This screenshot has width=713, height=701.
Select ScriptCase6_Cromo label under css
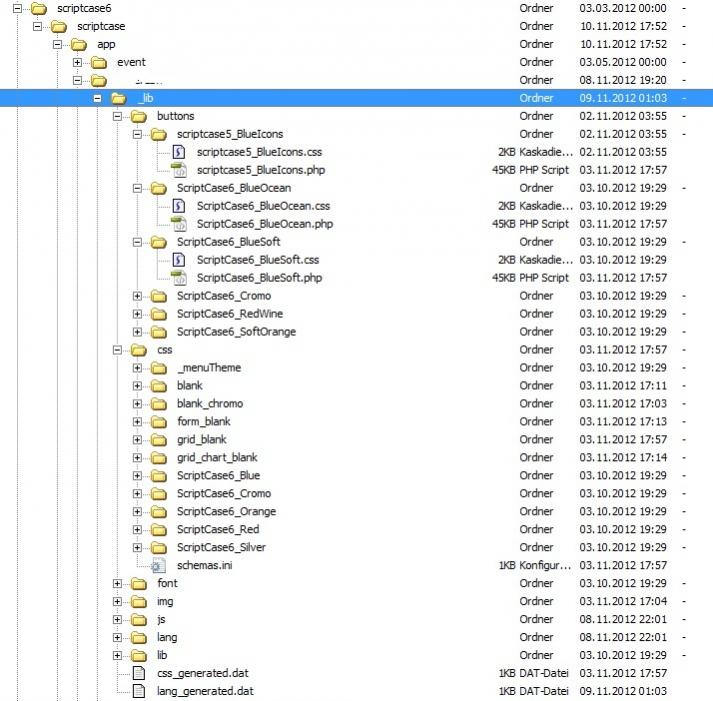point(224,494)
